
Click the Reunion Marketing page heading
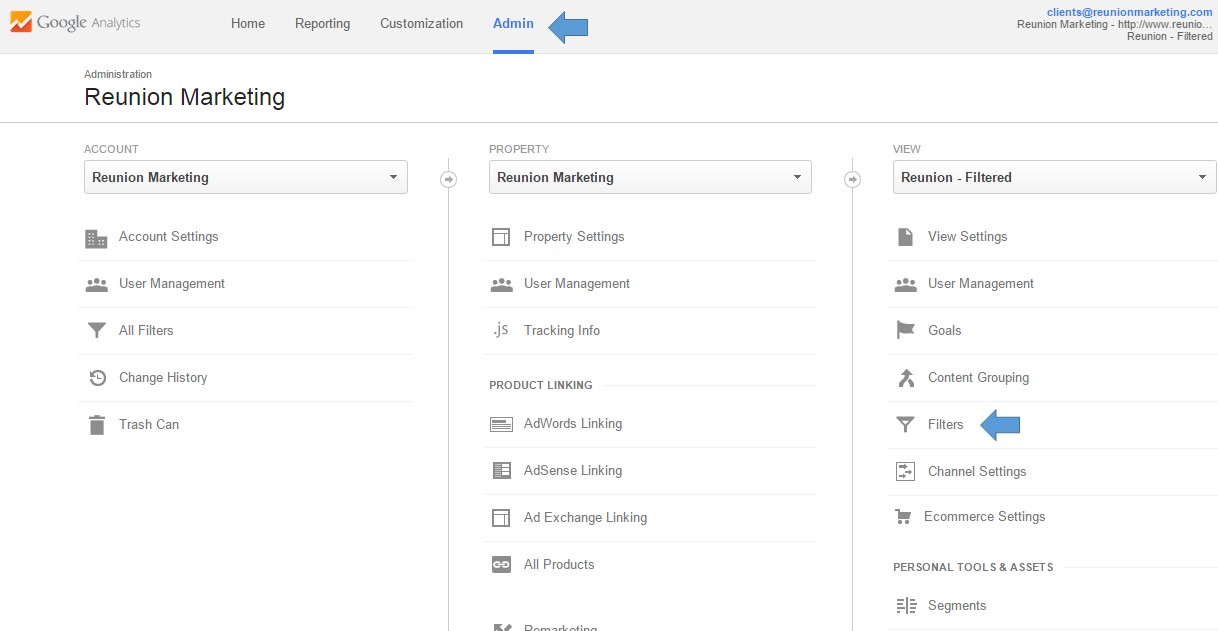[184, 97]
